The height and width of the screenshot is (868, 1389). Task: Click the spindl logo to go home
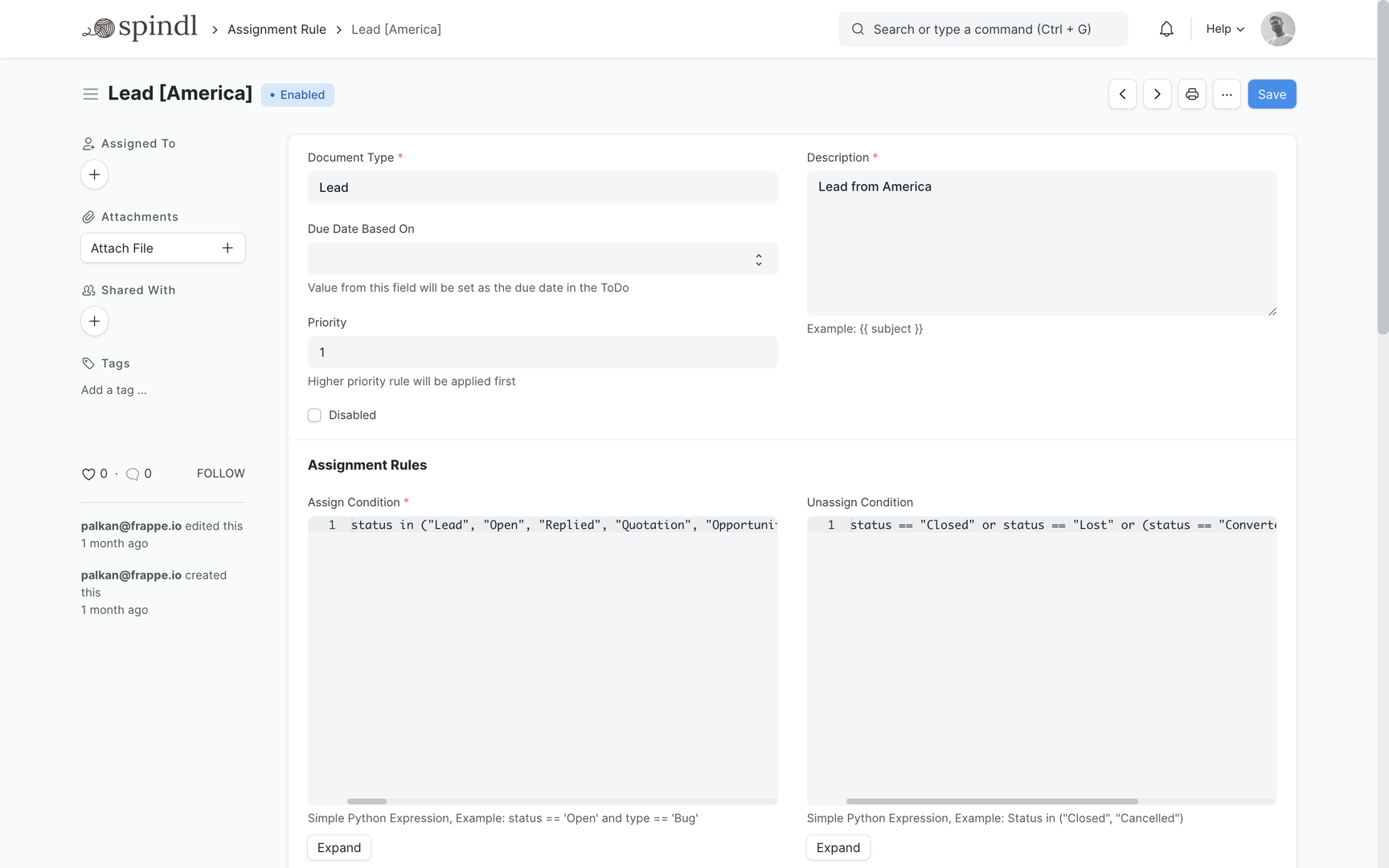(x=140, y=28)
